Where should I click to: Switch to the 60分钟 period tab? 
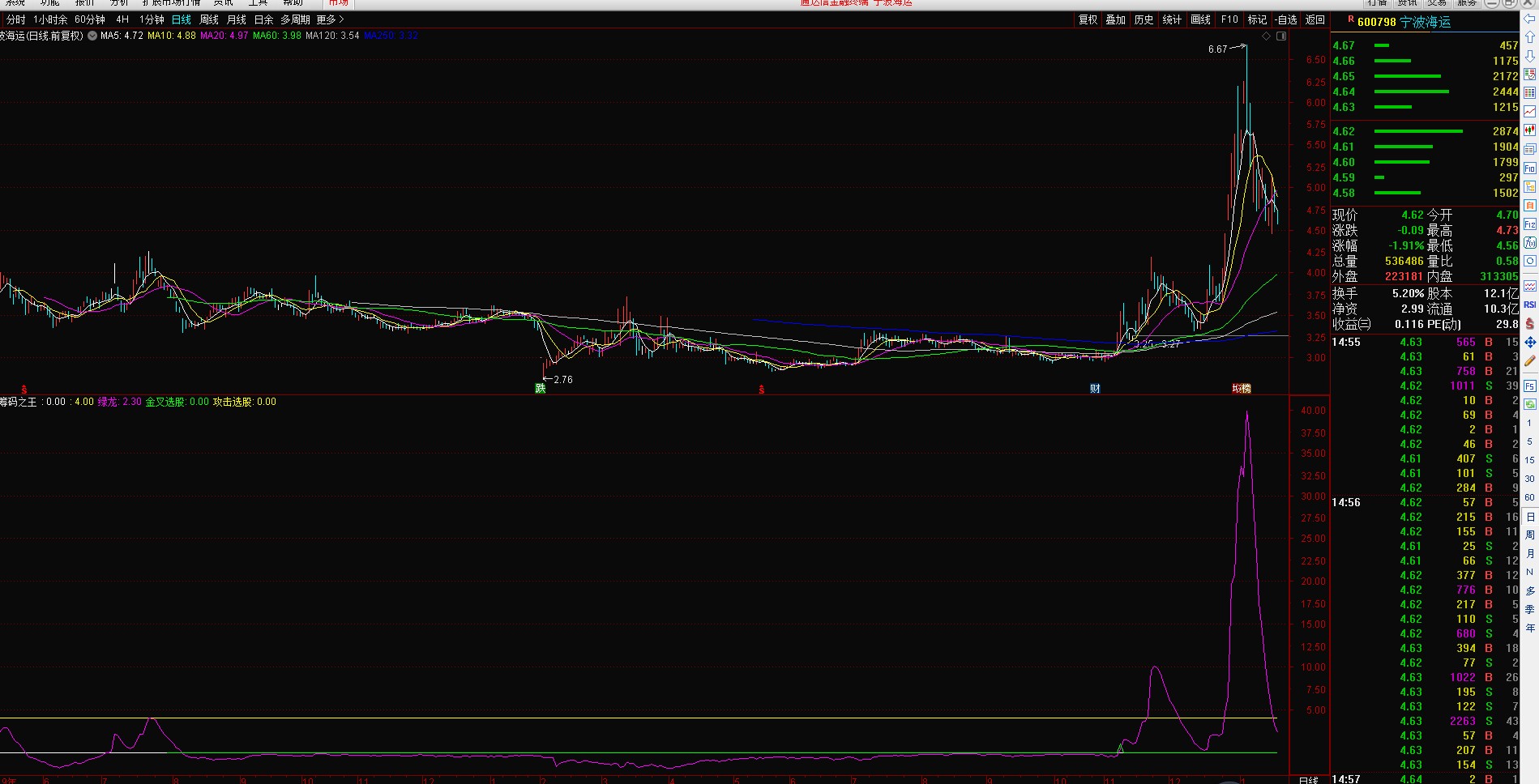point(90,19)
